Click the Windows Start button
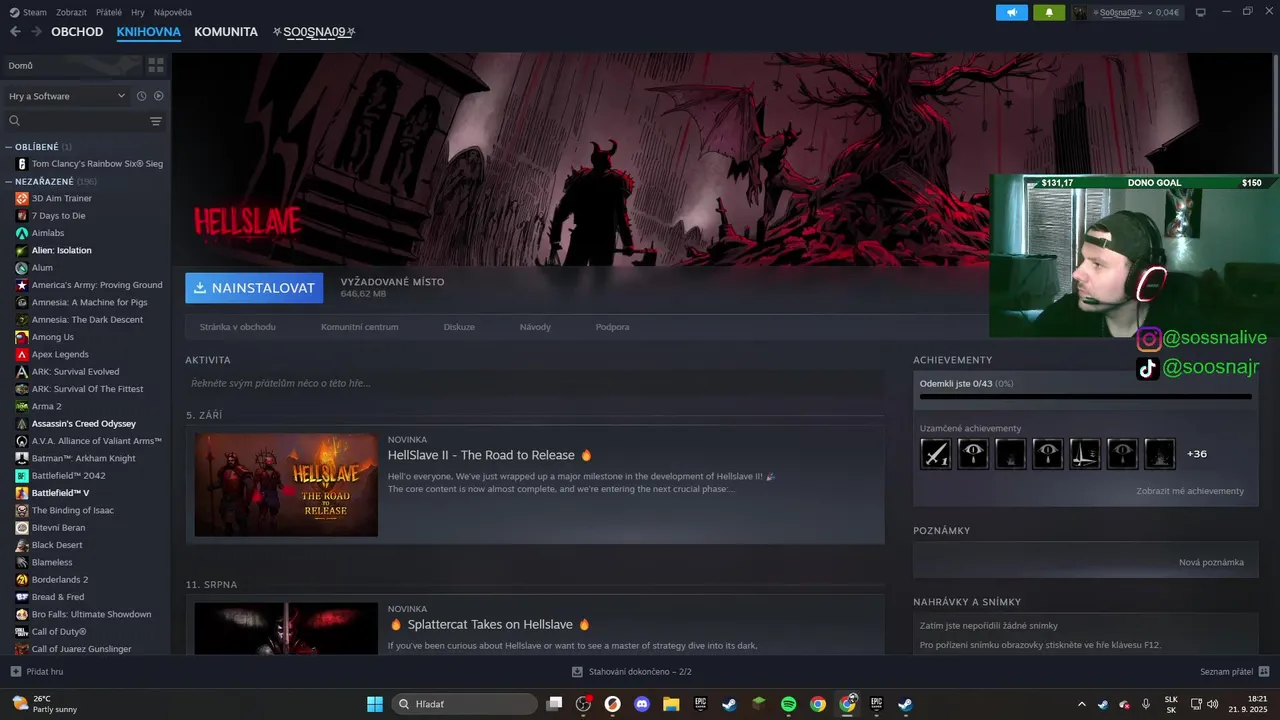This screenshot has height=720, width=1280. pyautogui.click(x=375, y=704)
